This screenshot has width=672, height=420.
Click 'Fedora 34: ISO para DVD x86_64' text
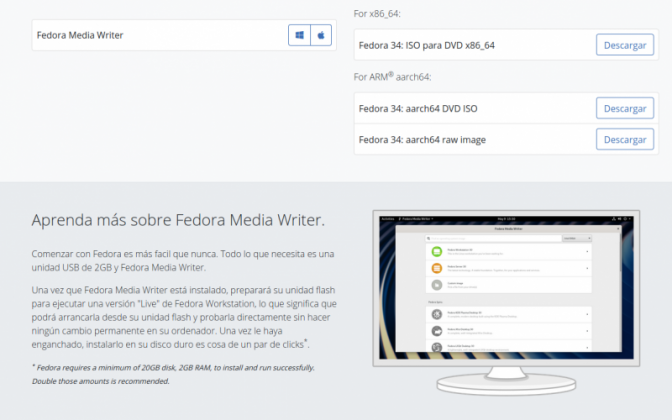point(426,45)
